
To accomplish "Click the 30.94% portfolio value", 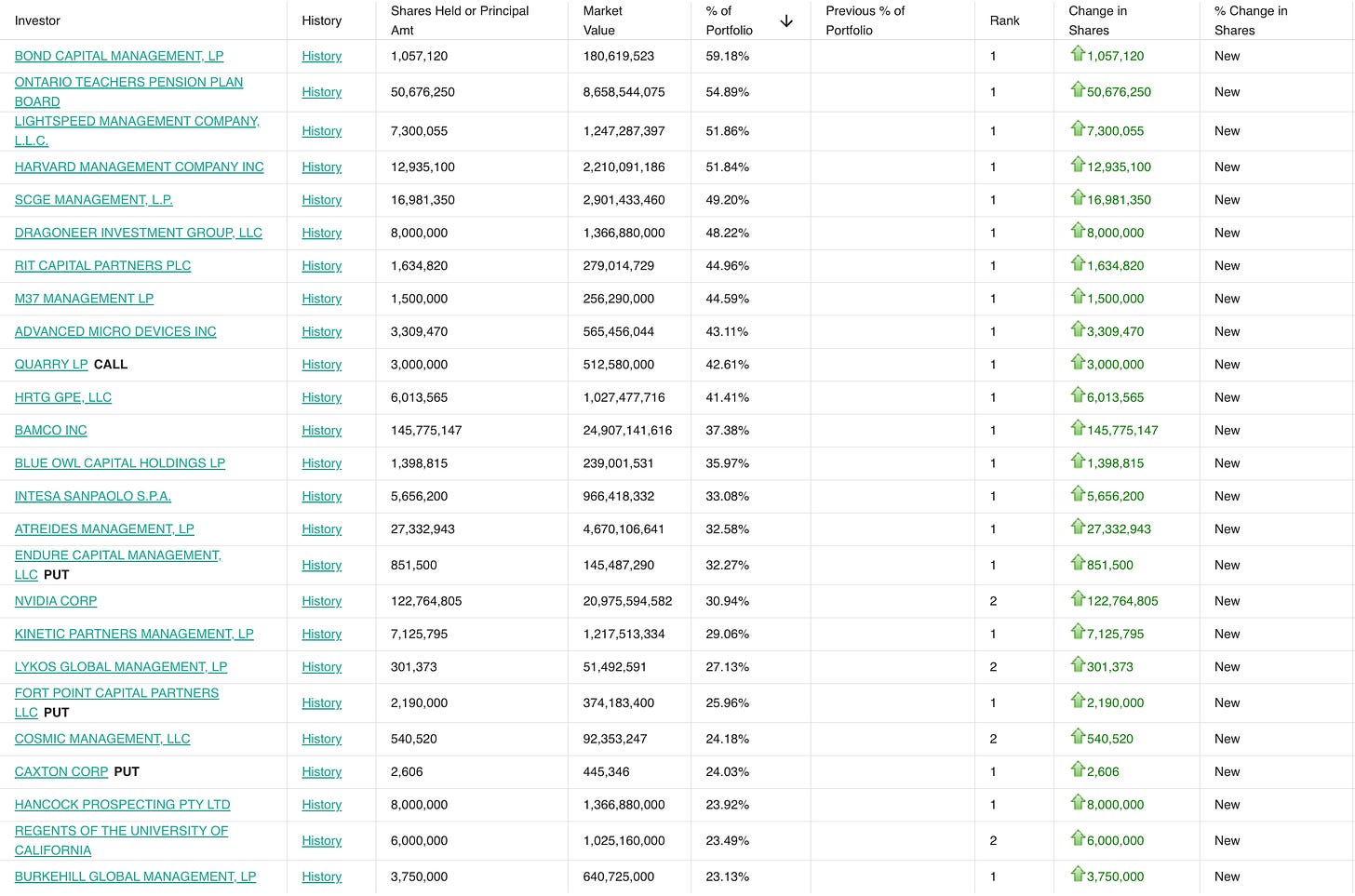I will 728,601.
